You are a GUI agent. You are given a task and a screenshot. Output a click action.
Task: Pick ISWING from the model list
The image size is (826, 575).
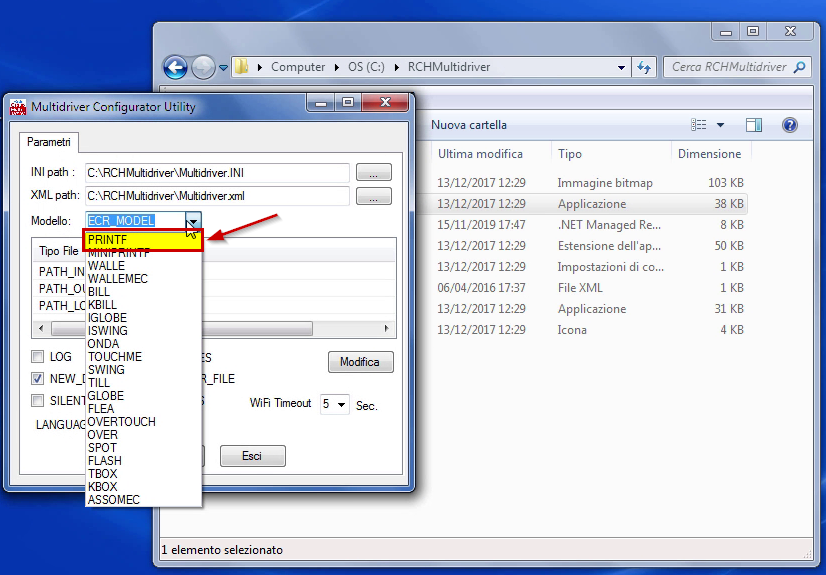(x=143, y=331)
